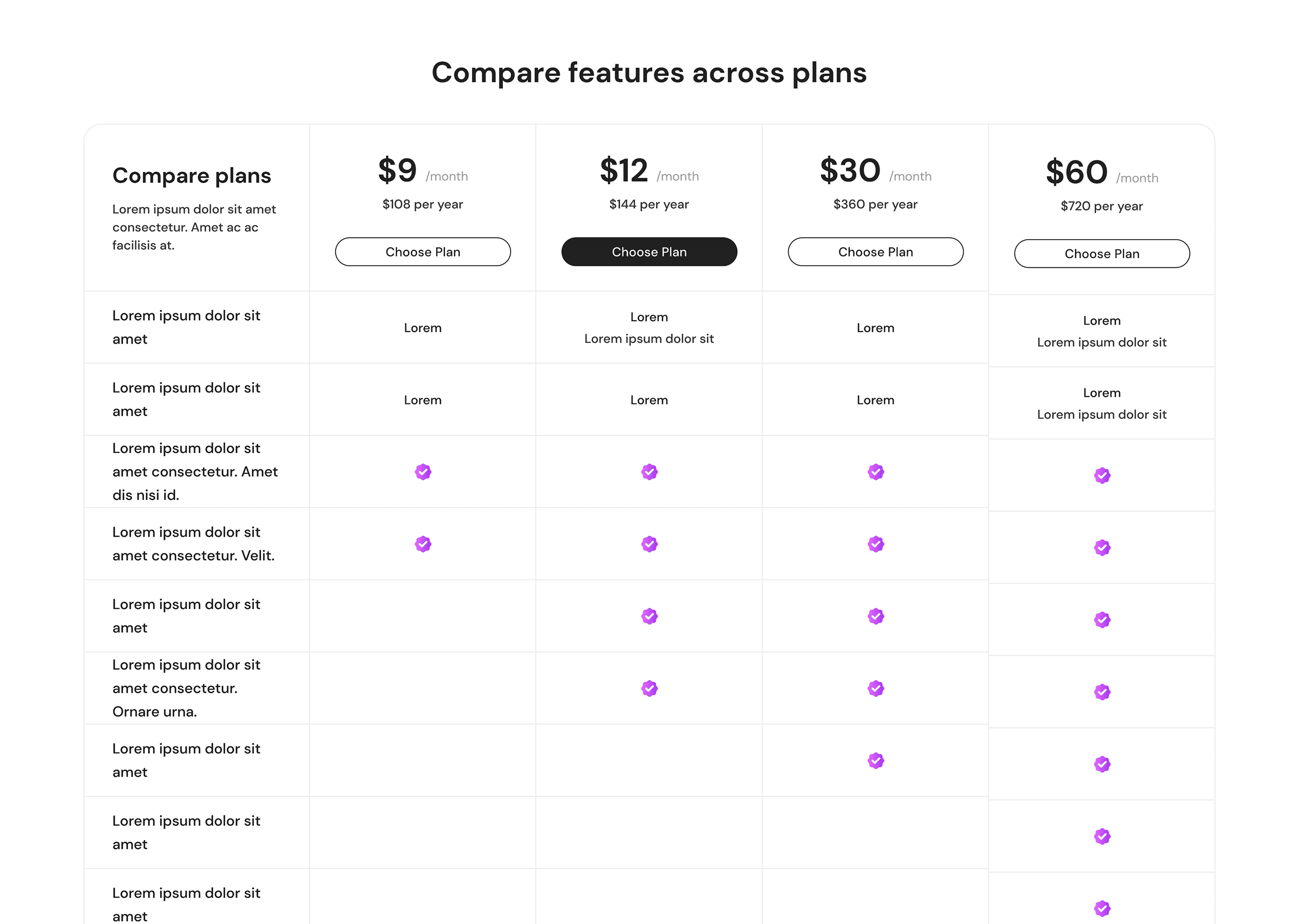The image size is (1299, 924).
Task: Click the $30 plan checkmark near the bottom row
Action: coord(876,761)
